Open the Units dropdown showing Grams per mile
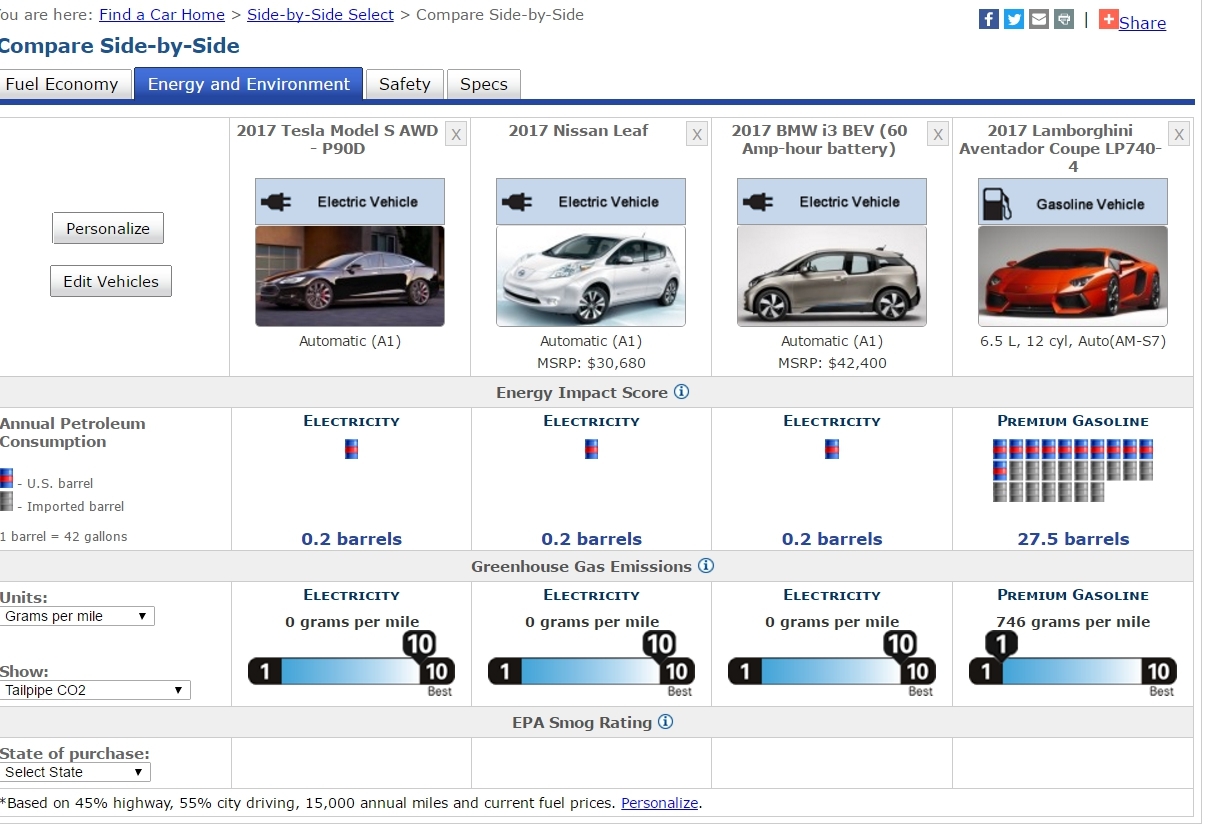 [x=77, y=616]
